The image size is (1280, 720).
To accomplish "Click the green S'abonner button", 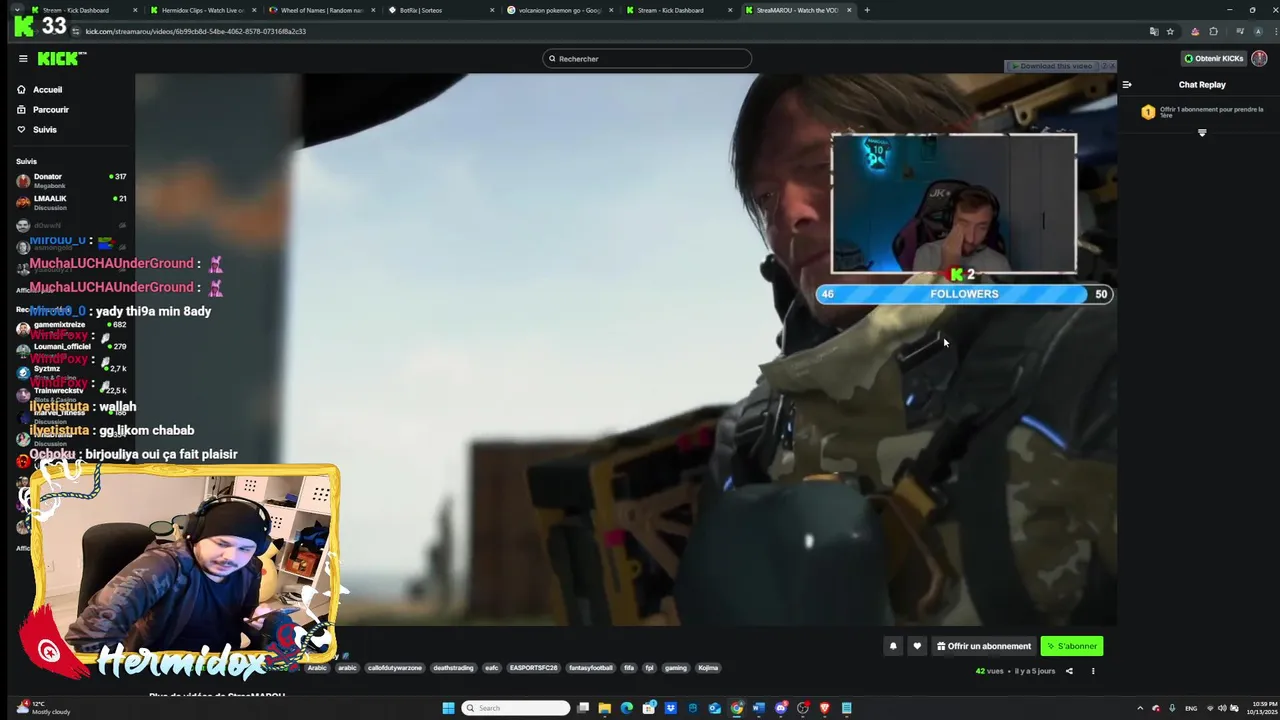I will [1072, 646].
